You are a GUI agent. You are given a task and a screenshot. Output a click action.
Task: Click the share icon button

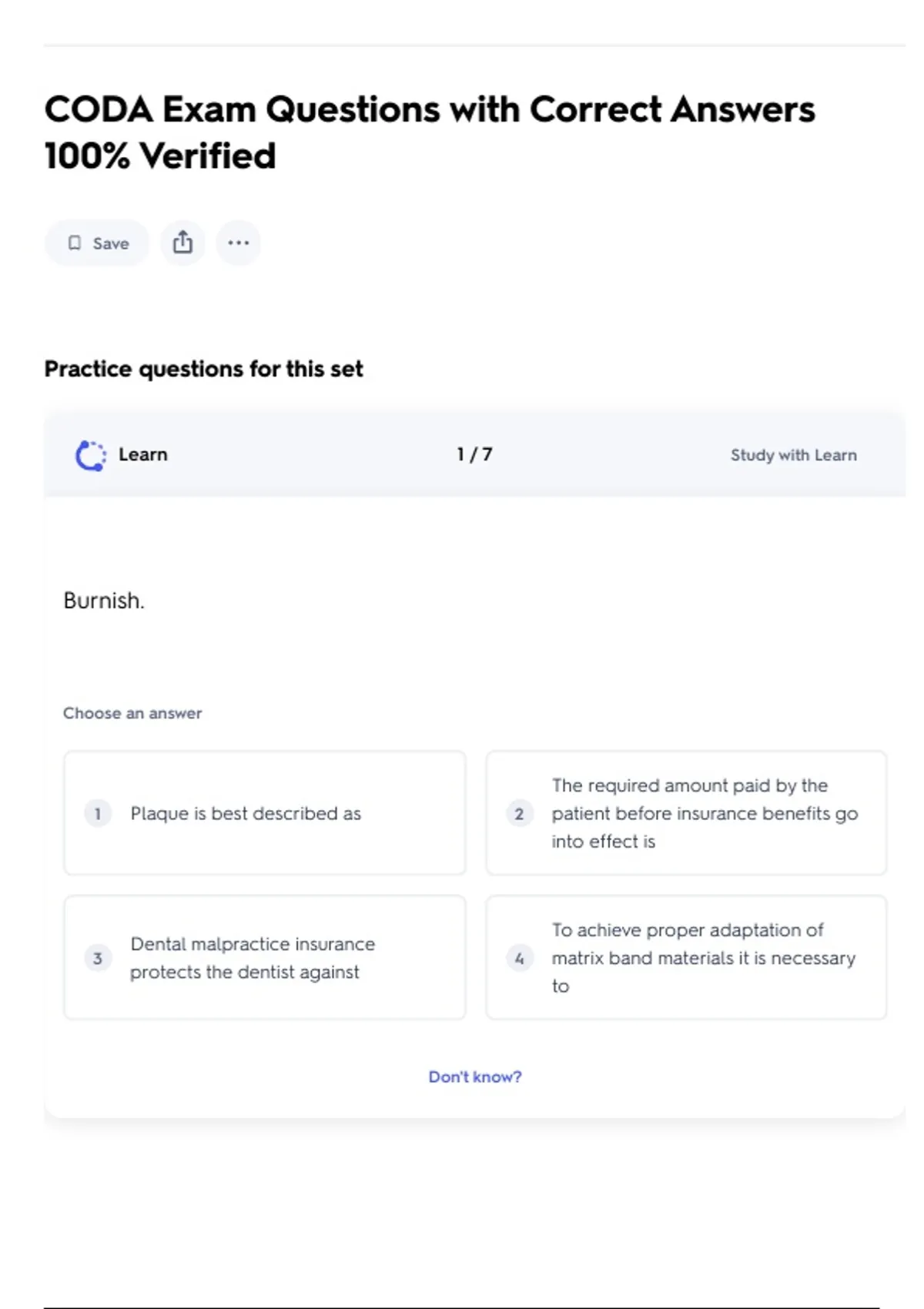(182, 243)
